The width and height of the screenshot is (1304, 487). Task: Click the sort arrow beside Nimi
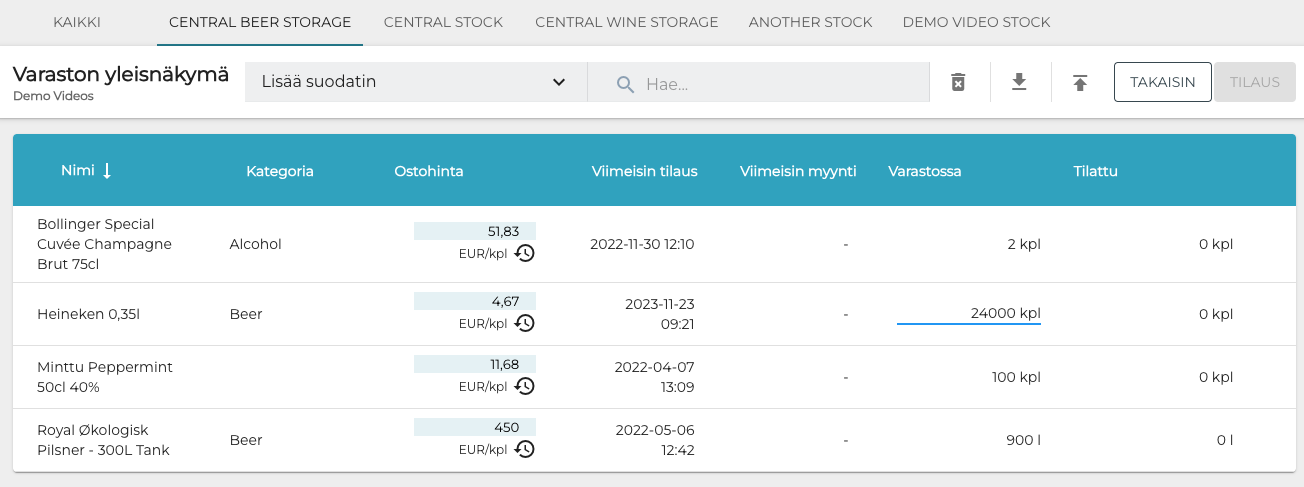coord(107,171)
